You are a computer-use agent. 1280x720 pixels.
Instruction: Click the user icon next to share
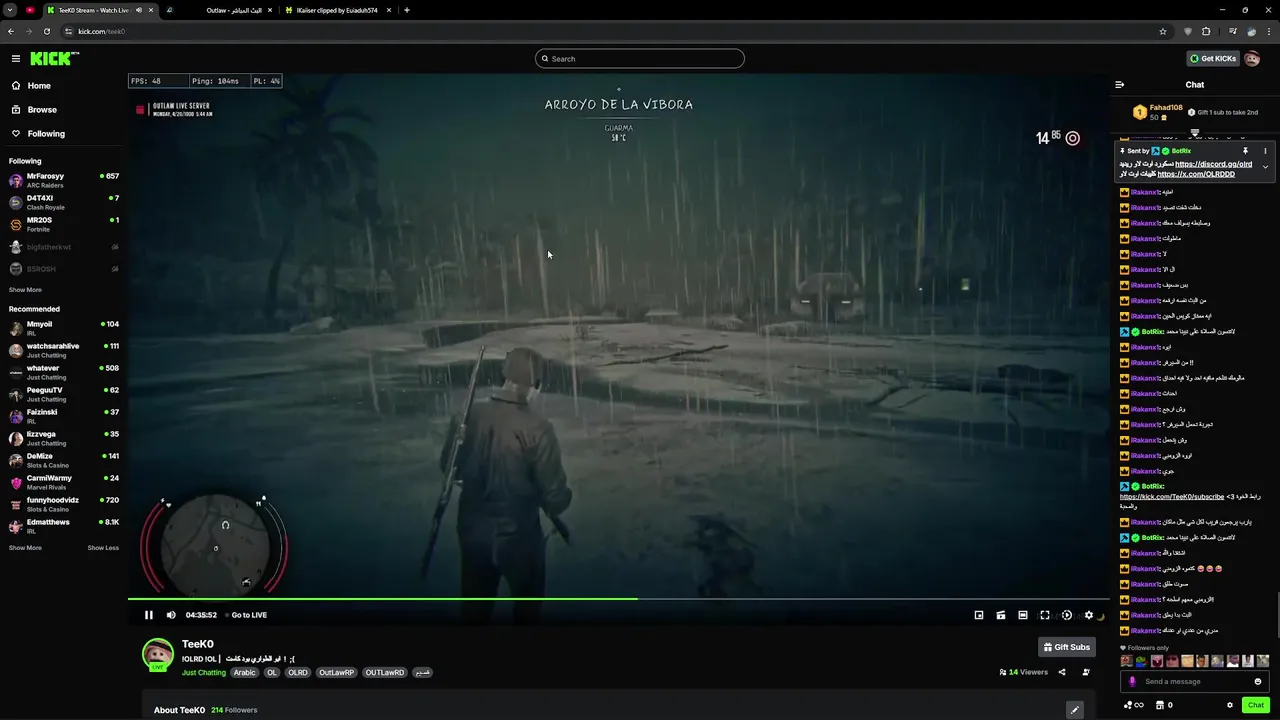1086,672
